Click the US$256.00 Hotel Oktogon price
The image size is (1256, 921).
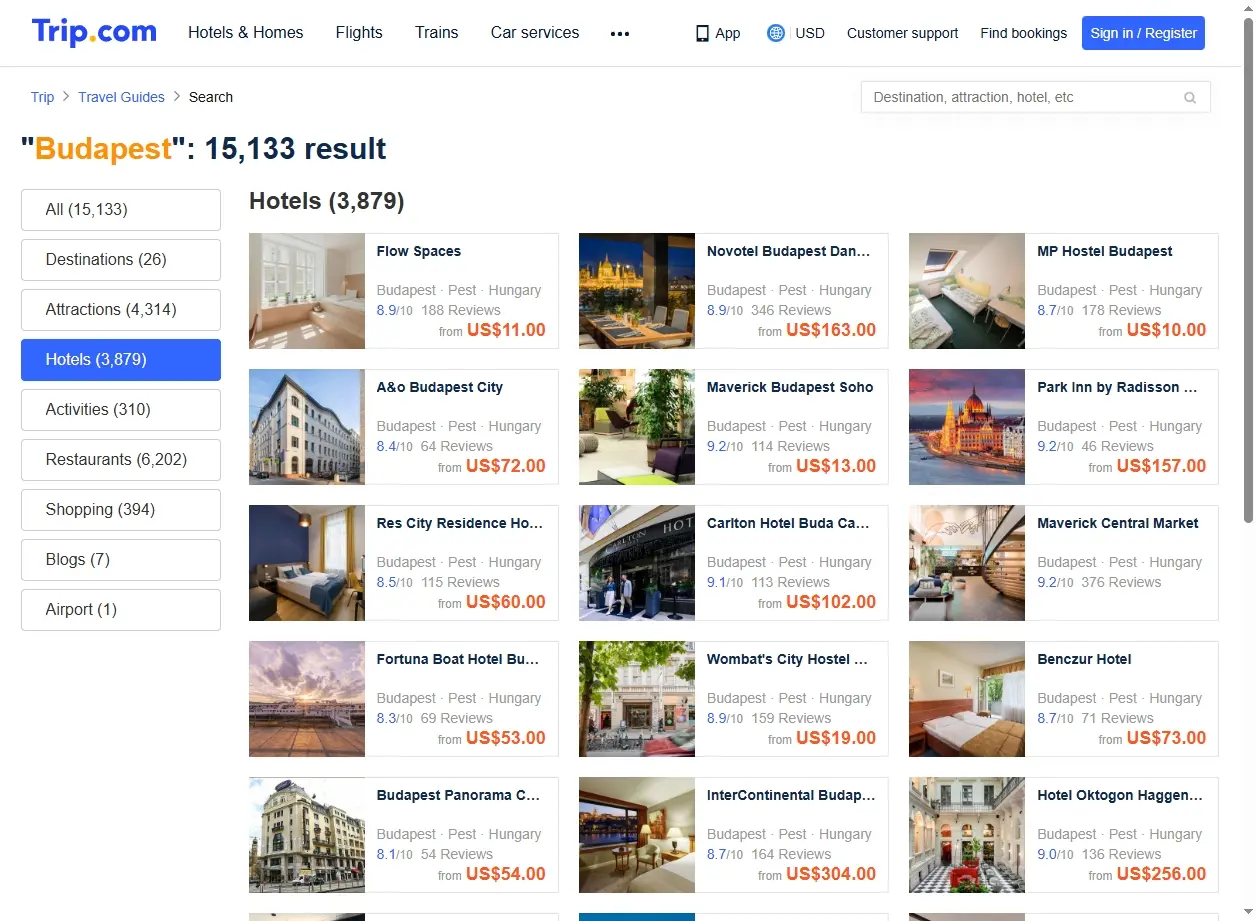pyautogui.click(x=1161, y=874)
